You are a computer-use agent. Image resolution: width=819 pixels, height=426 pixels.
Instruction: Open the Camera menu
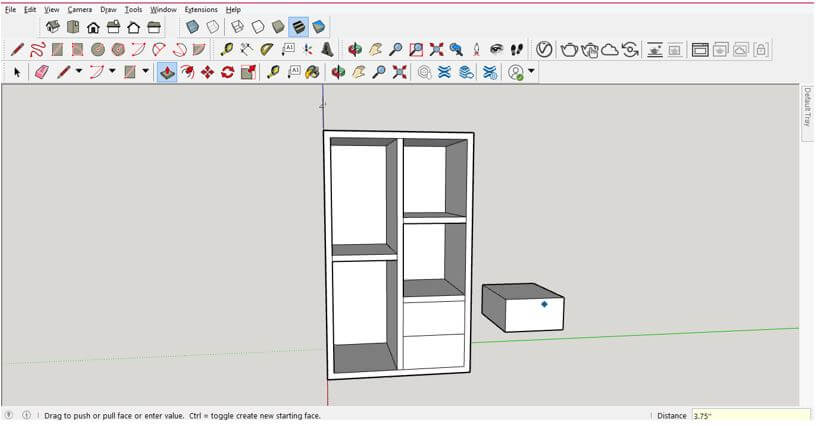(x=79, y=9)
